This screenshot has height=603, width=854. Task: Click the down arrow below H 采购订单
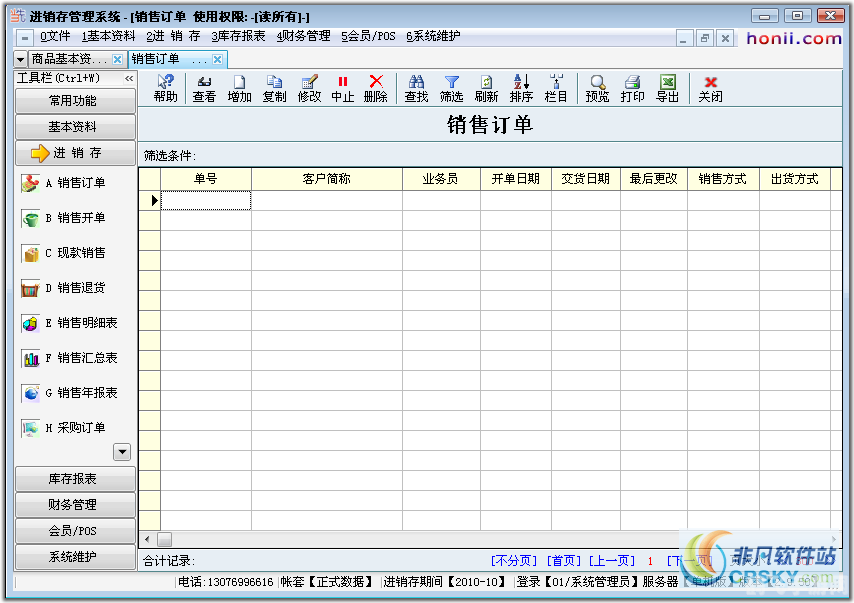(122, 452)
